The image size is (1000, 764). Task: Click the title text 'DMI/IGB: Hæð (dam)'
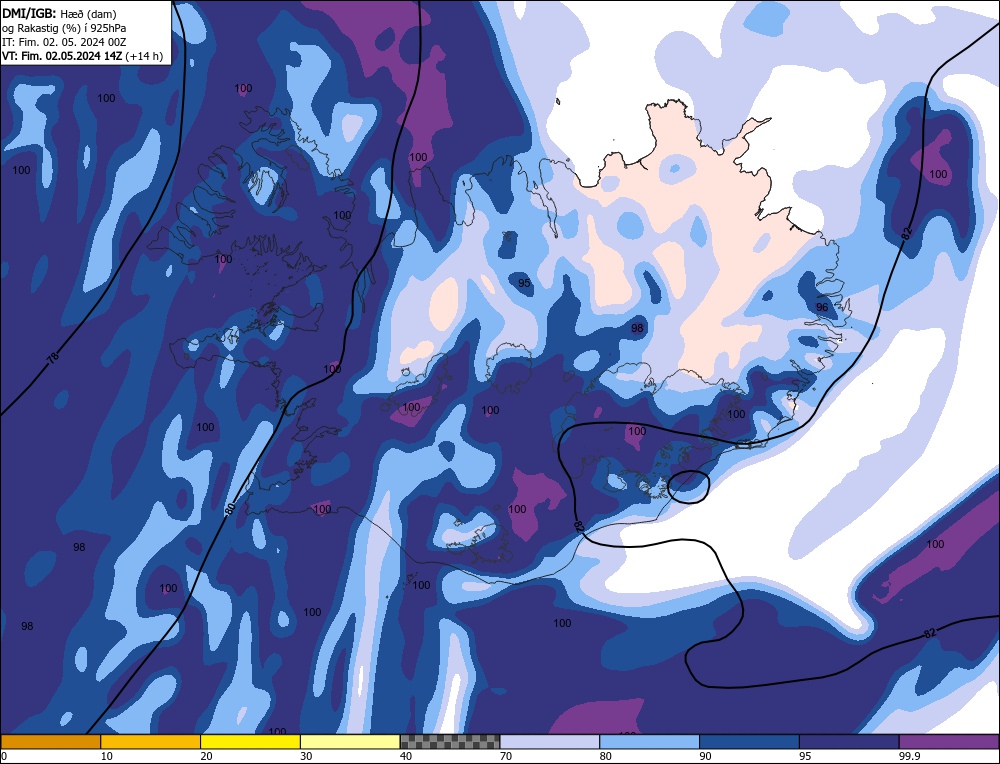[60, 13]
